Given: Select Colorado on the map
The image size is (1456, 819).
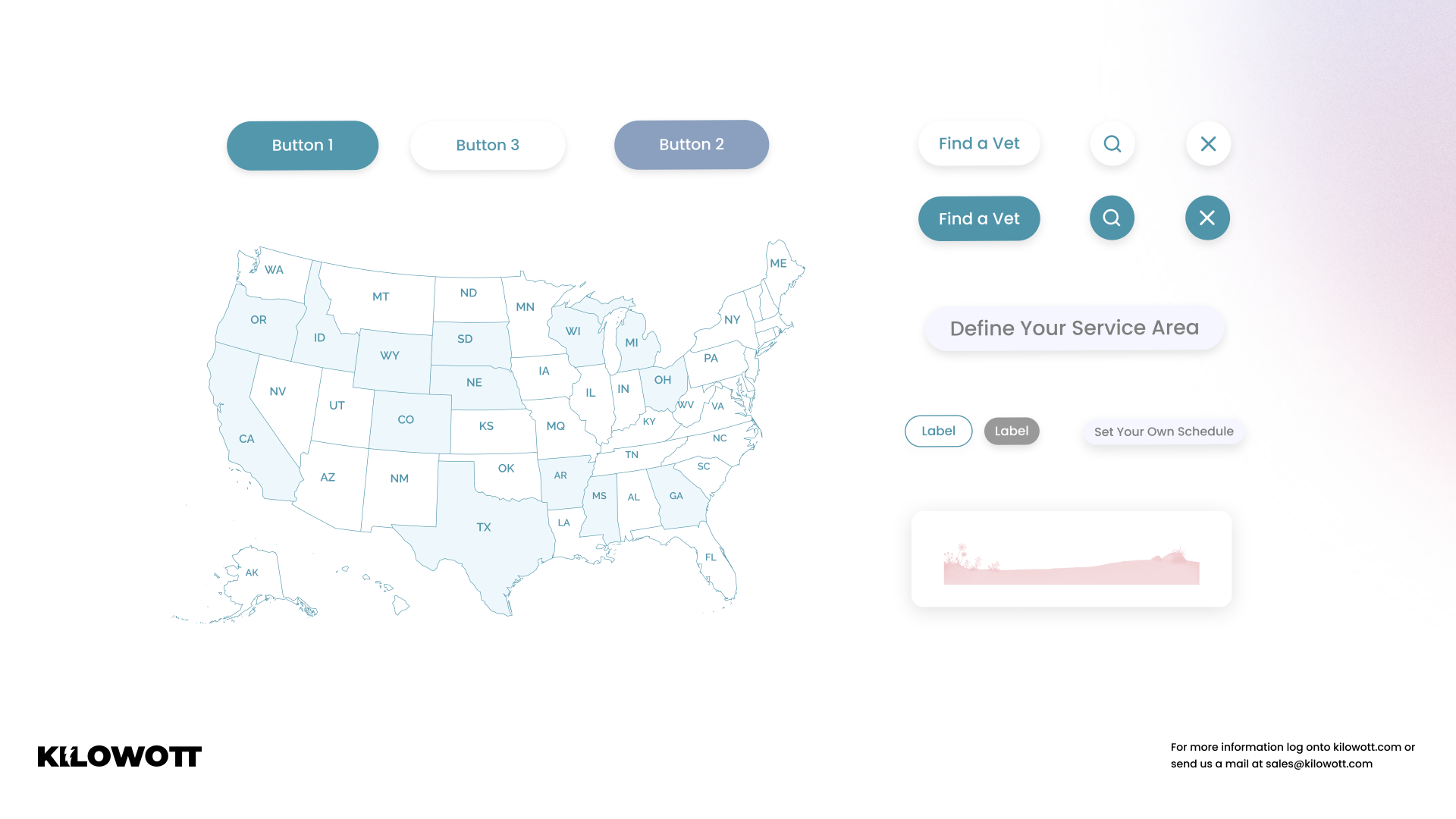Looking at the screenshot, I should coord(406,419).
